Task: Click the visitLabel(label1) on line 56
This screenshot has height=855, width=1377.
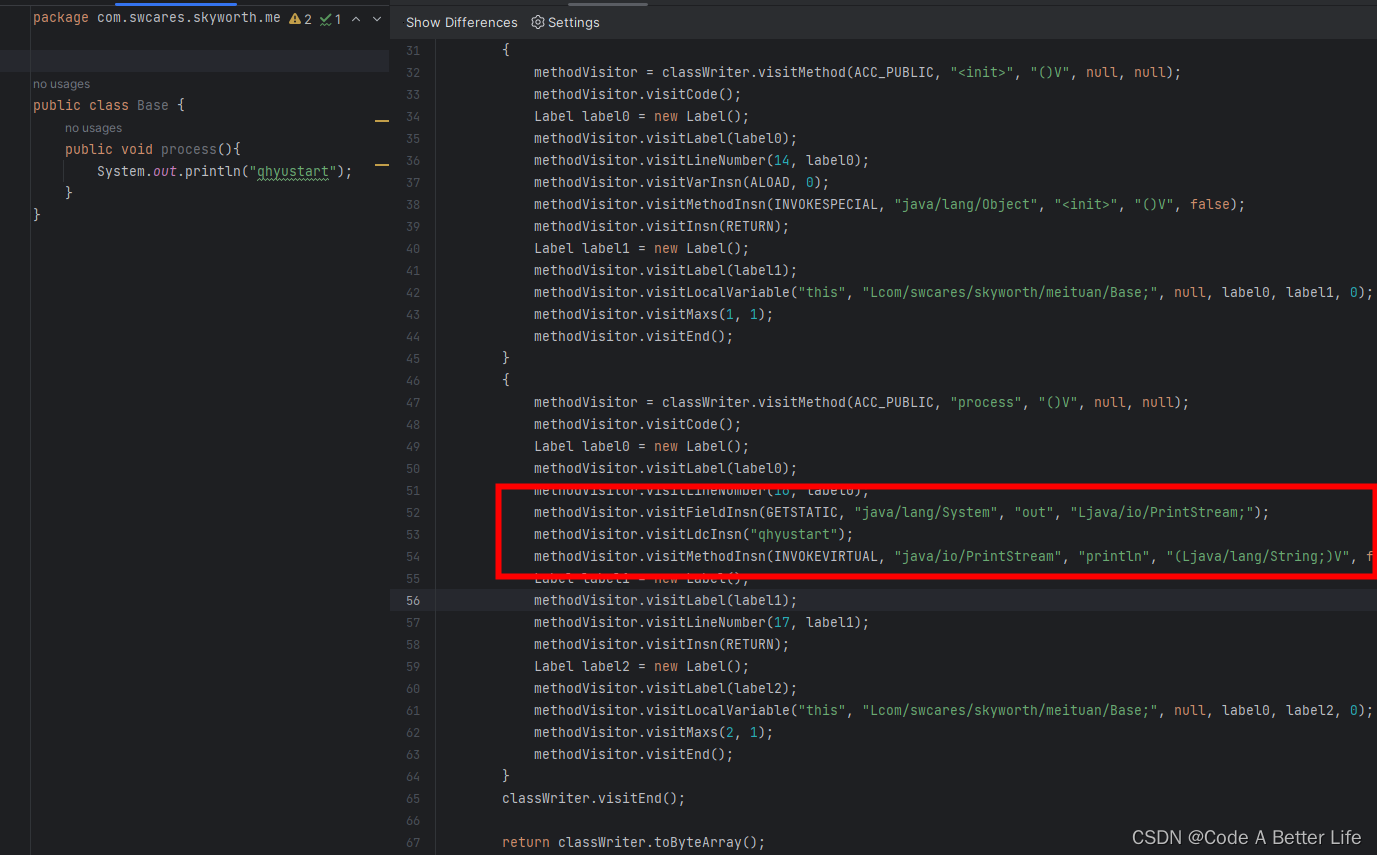Action: coord(665,601)
